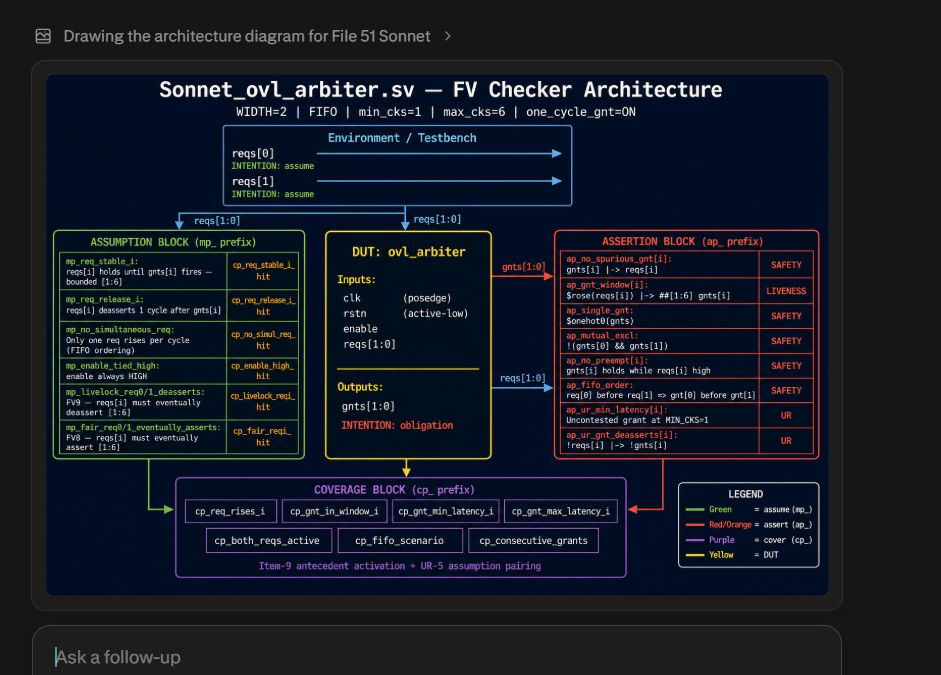Click the 'mp_req_stable_i:' assumption entry

tap(143, 271)
